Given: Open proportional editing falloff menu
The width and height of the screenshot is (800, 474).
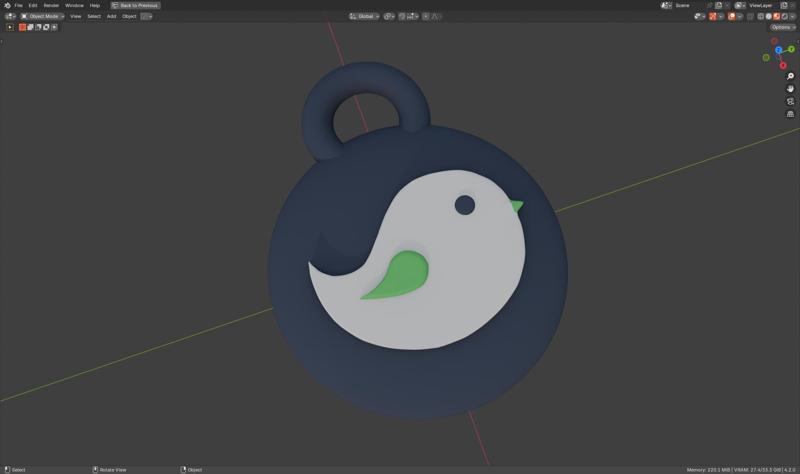Looking at the screenshot, I should [x=436, y=16].
